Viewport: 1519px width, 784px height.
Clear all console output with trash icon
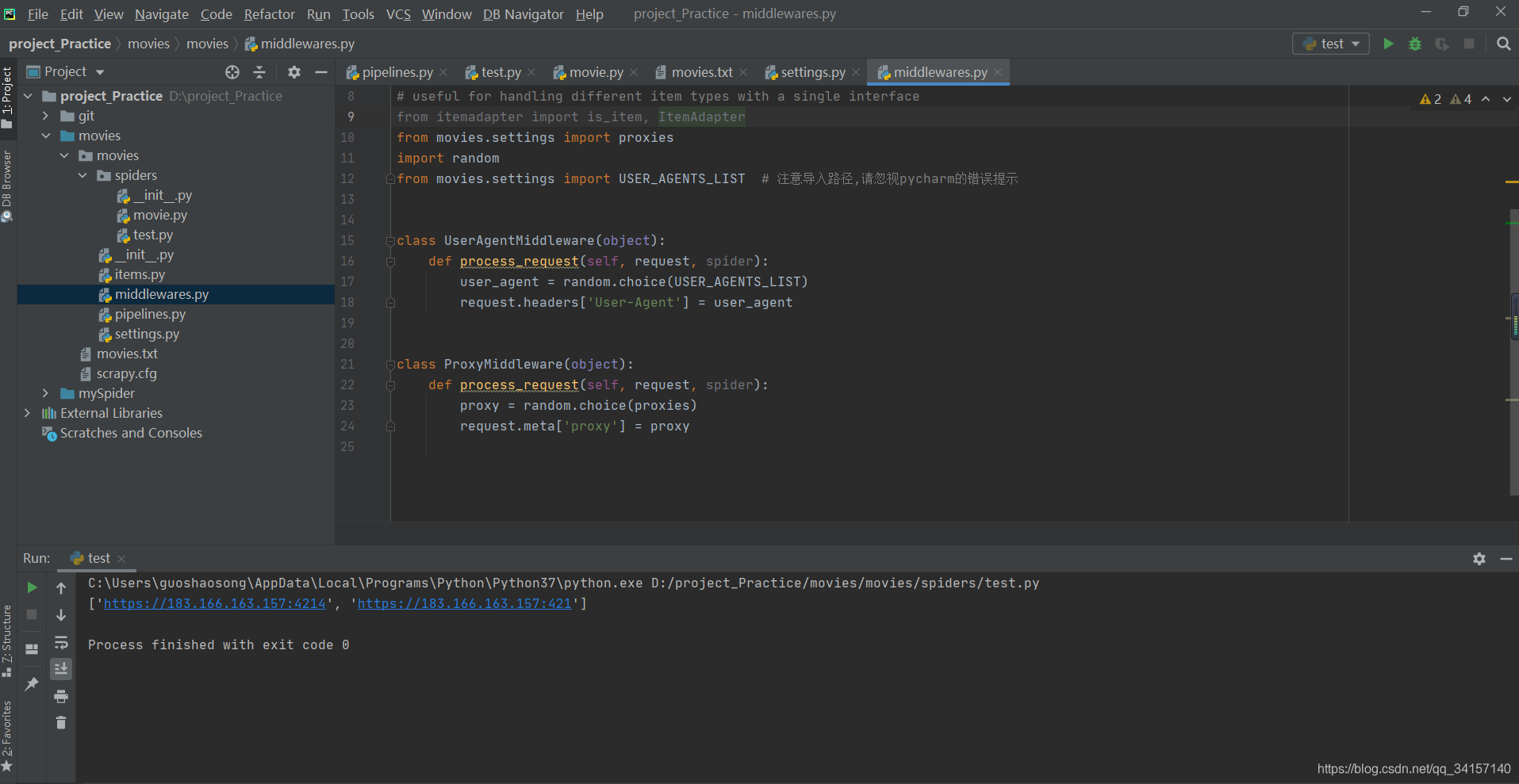[x=61, y=723]
